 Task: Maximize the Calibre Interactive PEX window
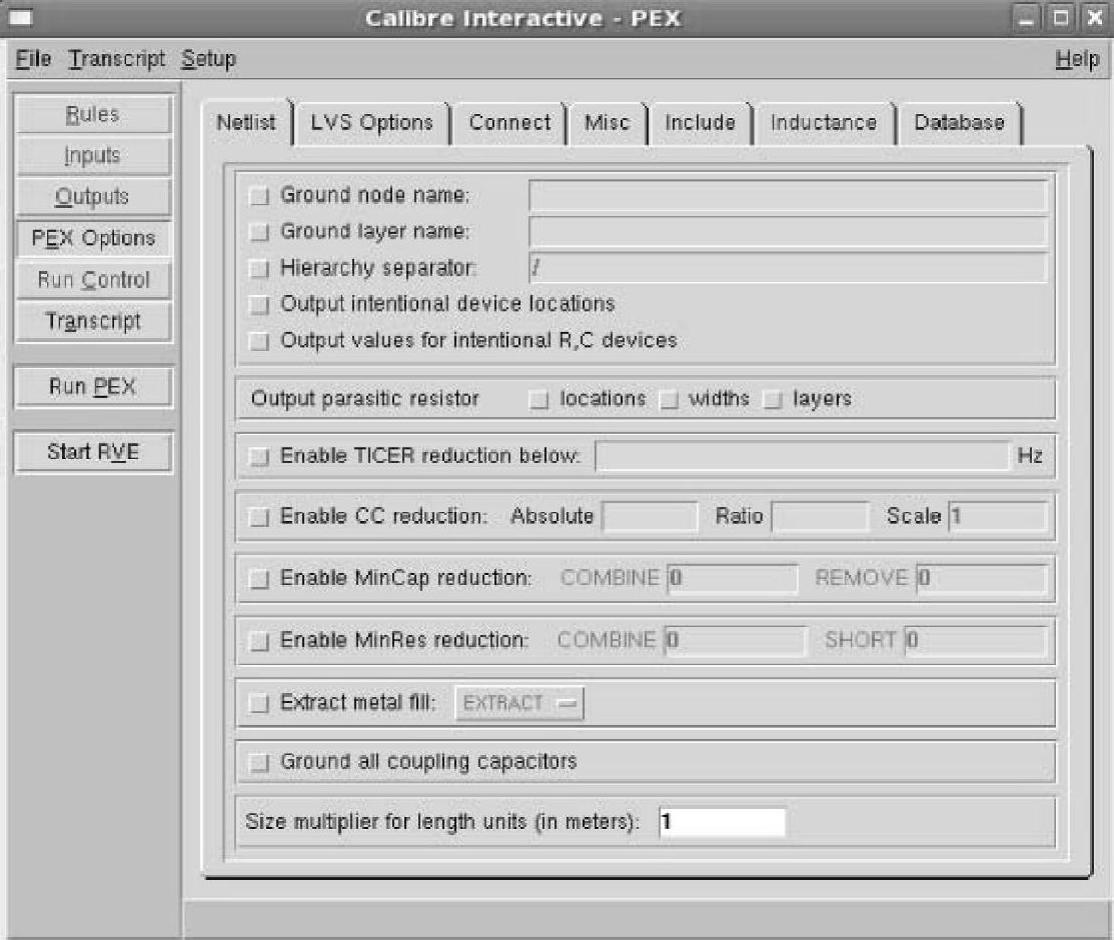coord(1061,18)
